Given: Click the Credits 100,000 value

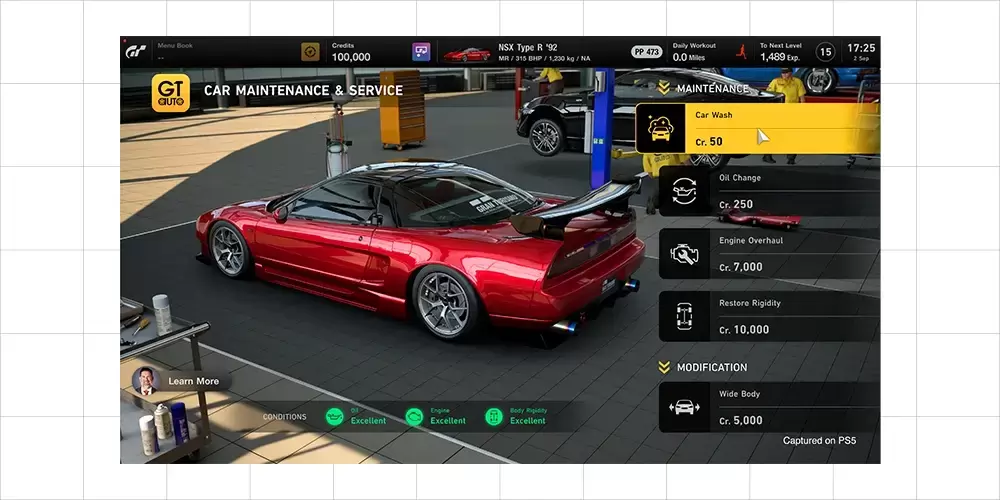Looking at the screenshot, I should point(351,57).
